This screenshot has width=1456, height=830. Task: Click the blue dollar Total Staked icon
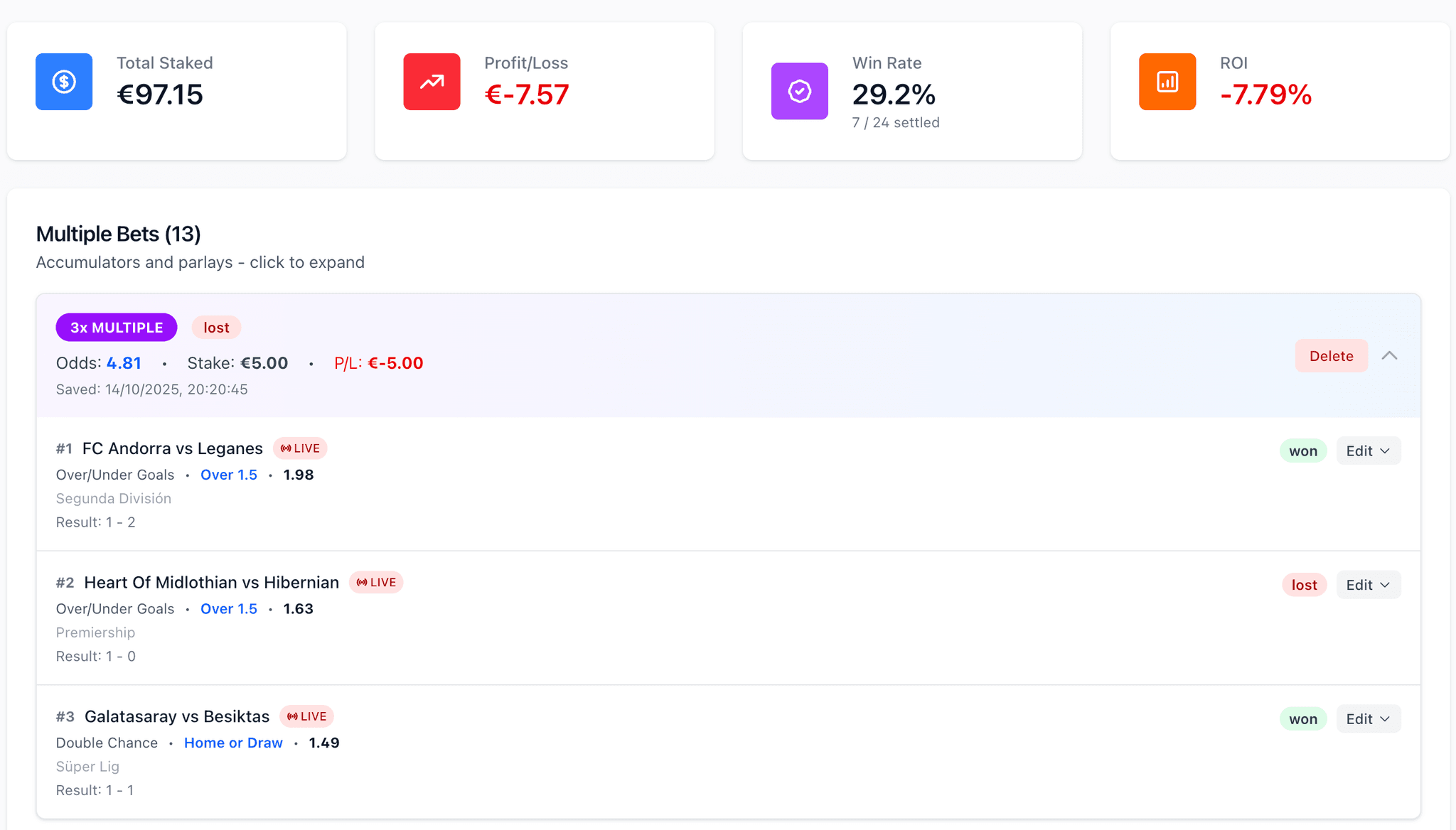pyautogui.click(x=64, y=82)
